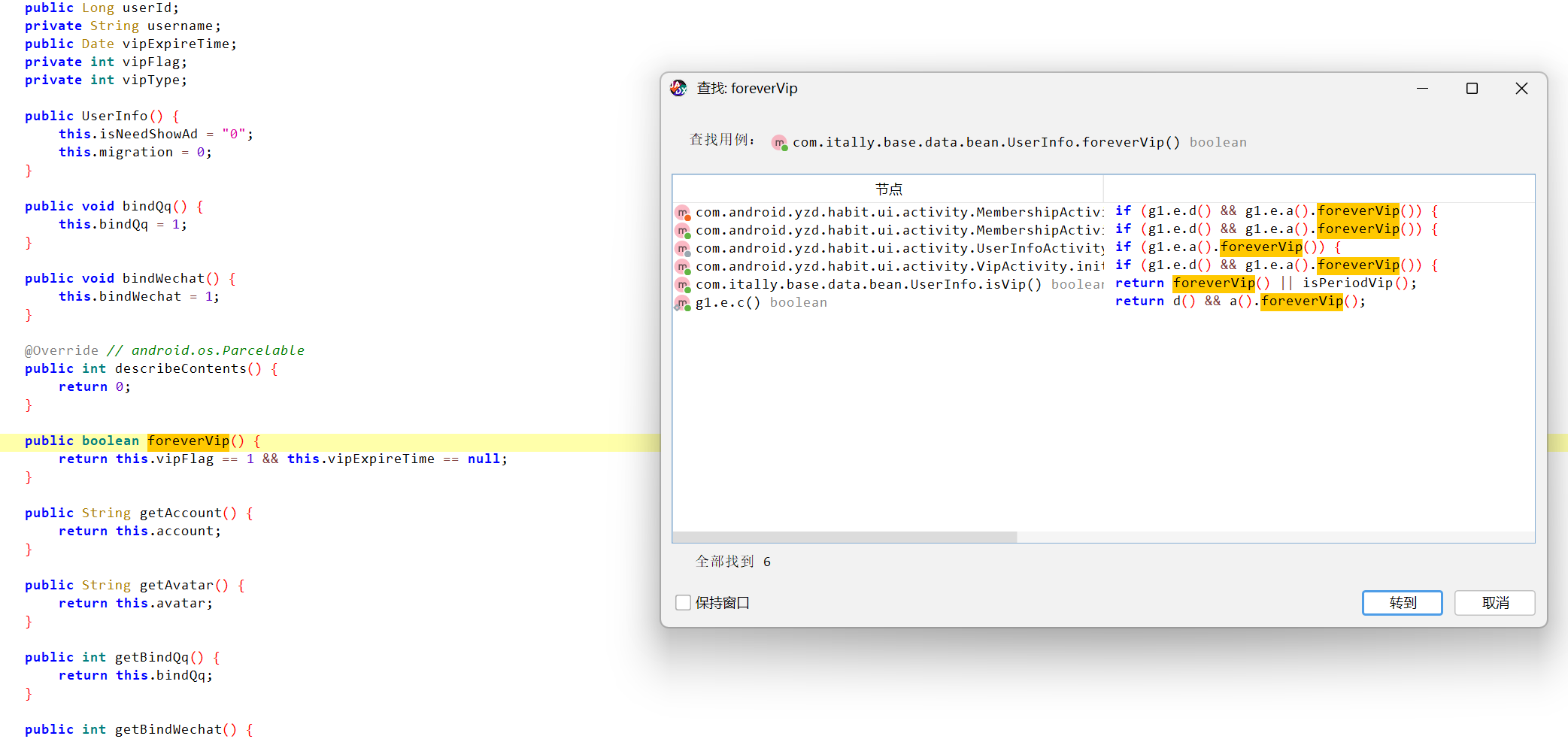The image size is (1568, 742).
Task: Click the 节点 column header
Action: coord(888,189)
